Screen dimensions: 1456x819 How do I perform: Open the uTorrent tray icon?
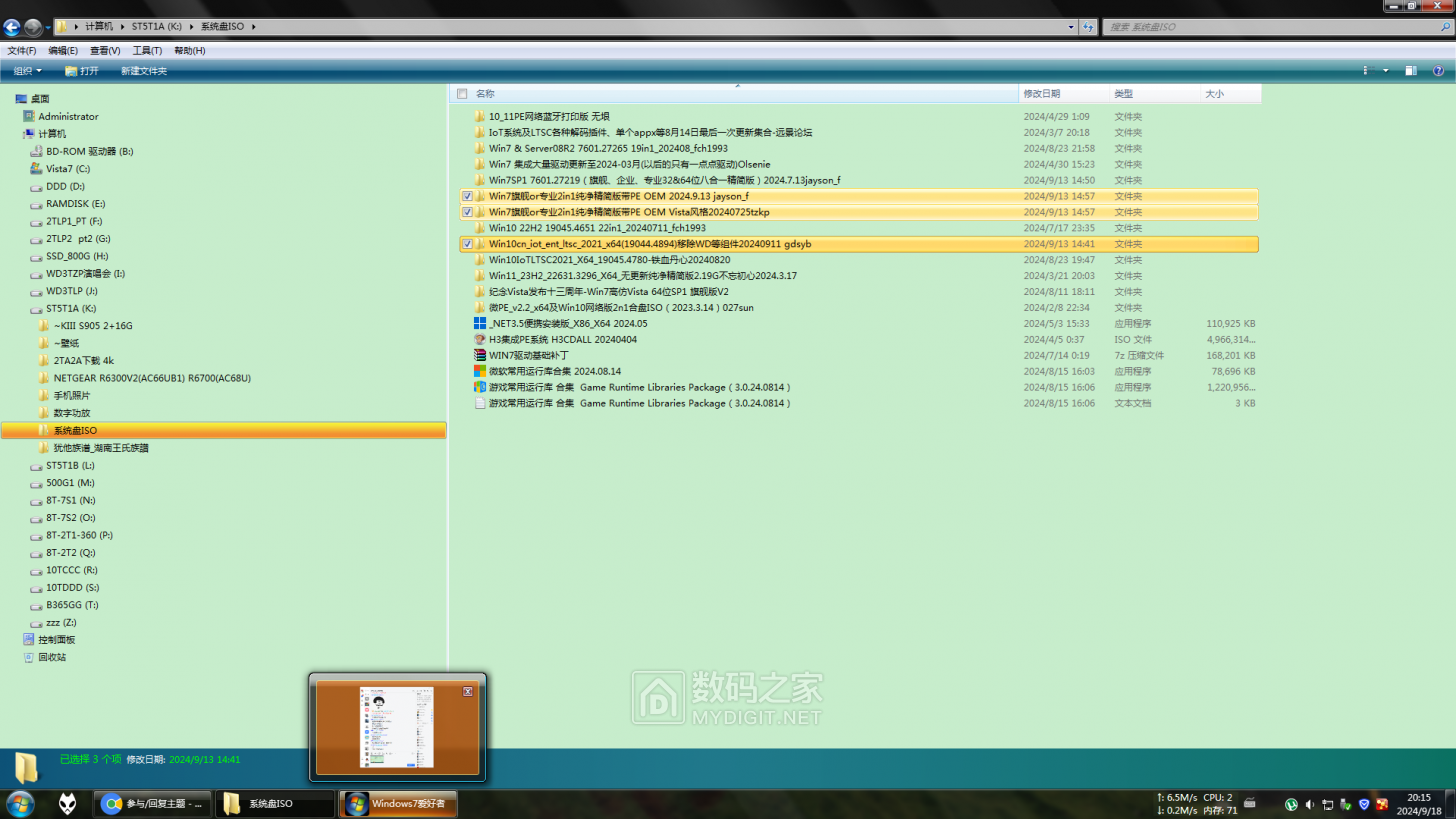pyautogui.click(x=1291, y=804)
